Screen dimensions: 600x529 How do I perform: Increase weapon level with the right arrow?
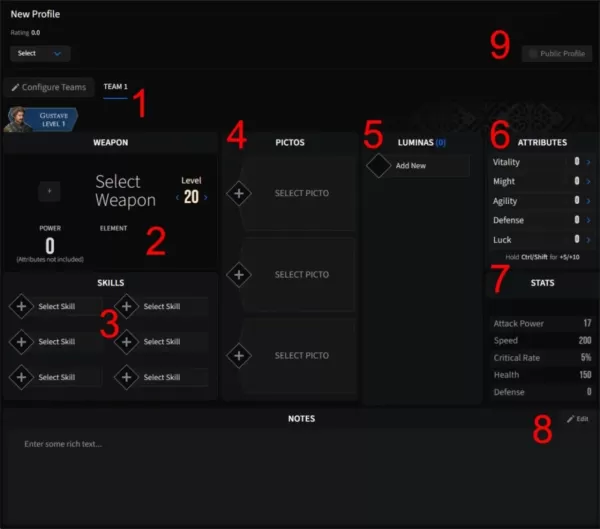[206, 198]
